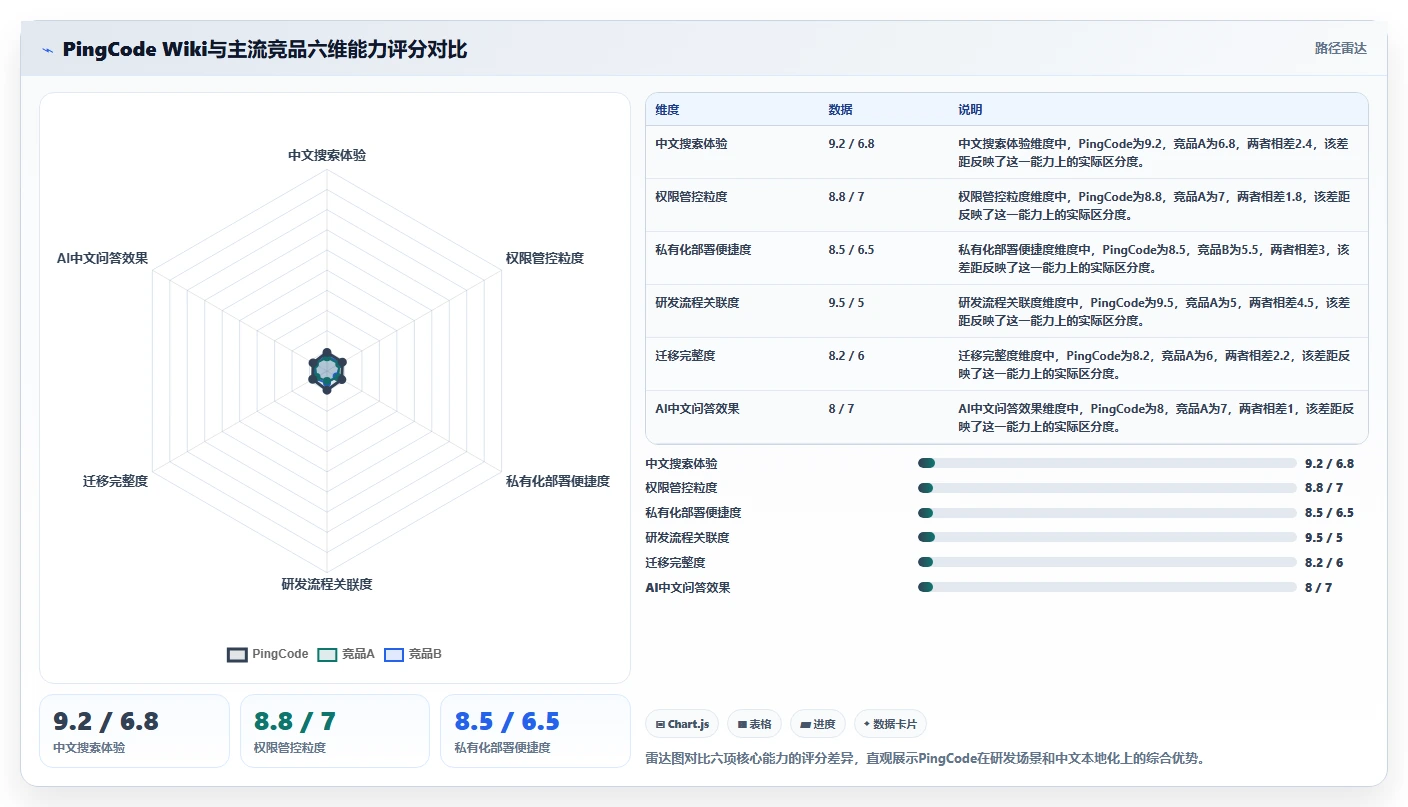Click the 表格 chip
This screenshot has height=807, width=1408.
(x=754, y=724)
